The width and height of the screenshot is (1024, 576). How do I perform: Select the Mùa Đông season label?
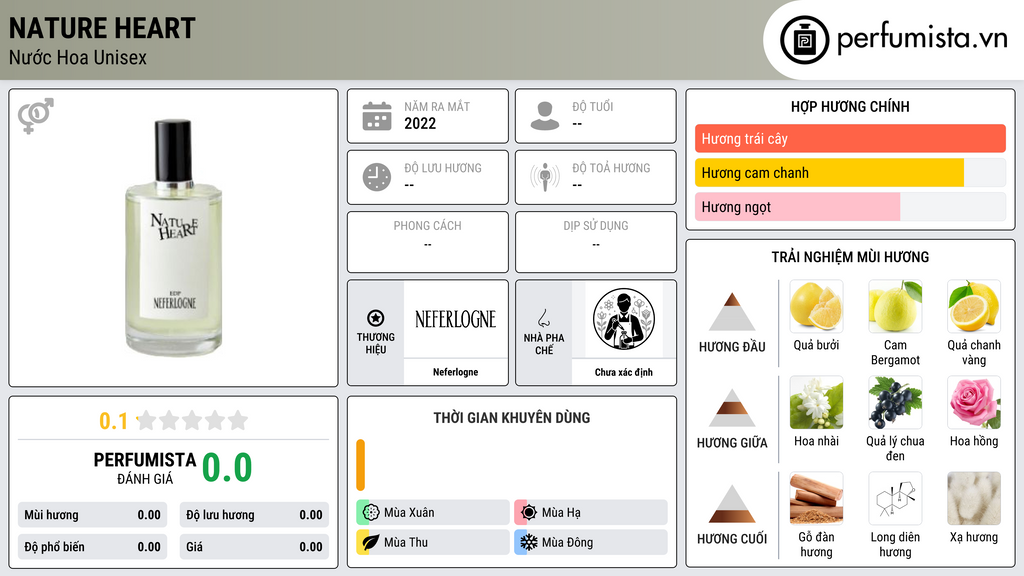(568, 542)
